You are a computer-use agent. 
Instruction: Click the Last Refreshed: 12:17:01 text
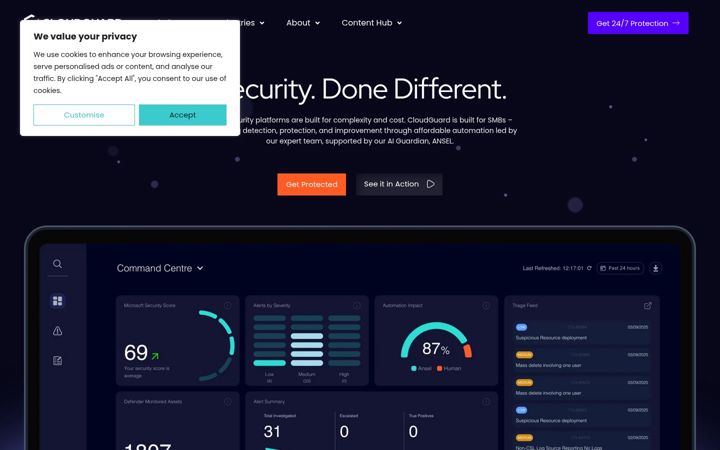553,268
